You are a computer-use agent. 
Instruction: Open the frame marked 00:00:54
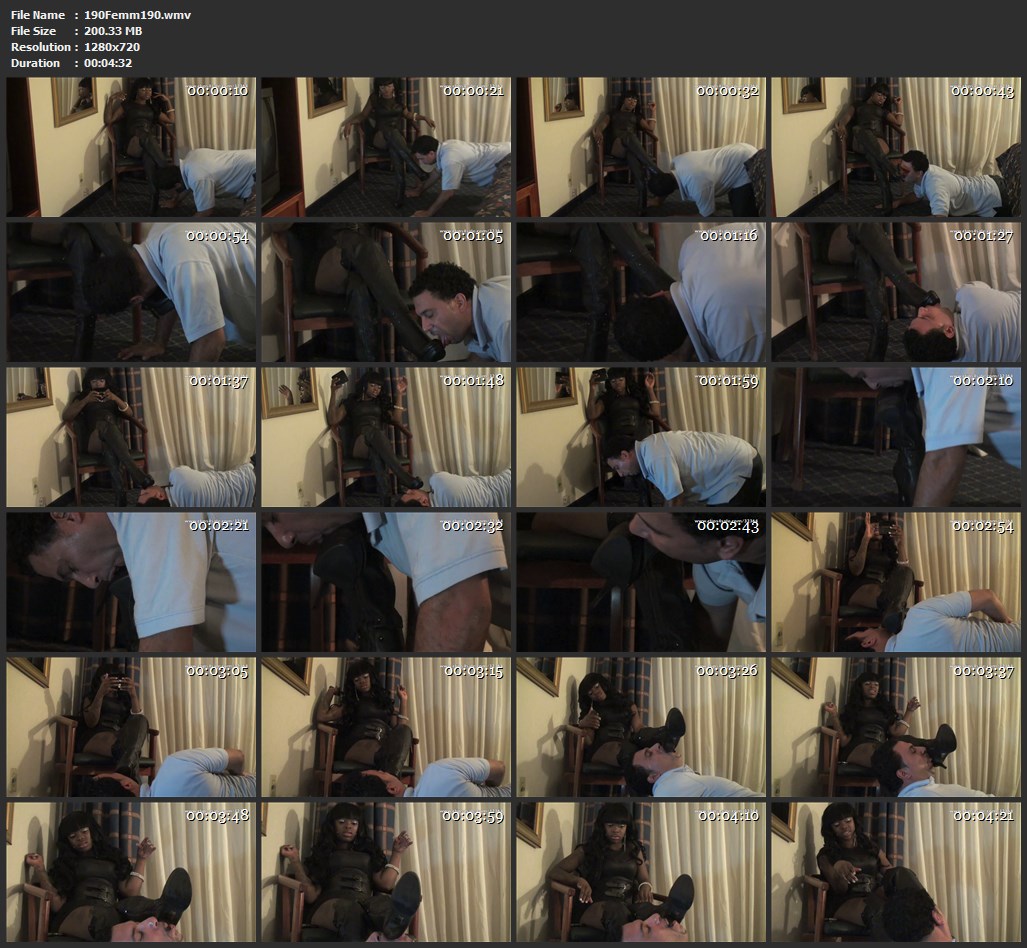pyautogui.click(x=131, y=292)
